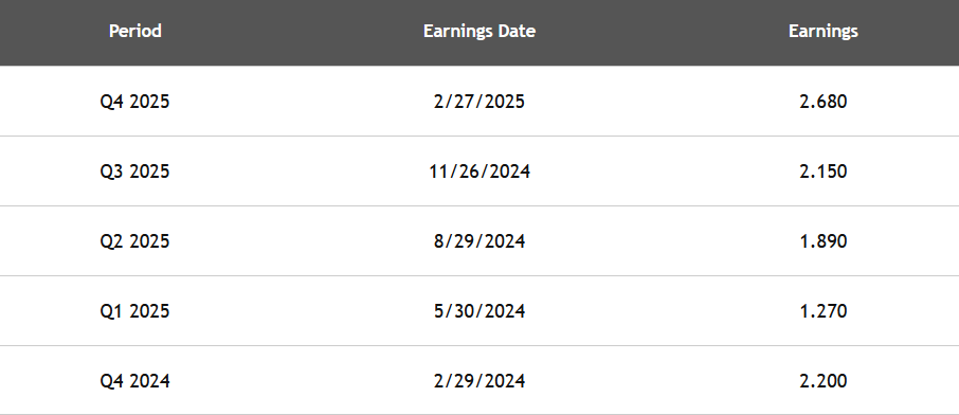Click the 11/26/2024 earnings date

point(480,171)
